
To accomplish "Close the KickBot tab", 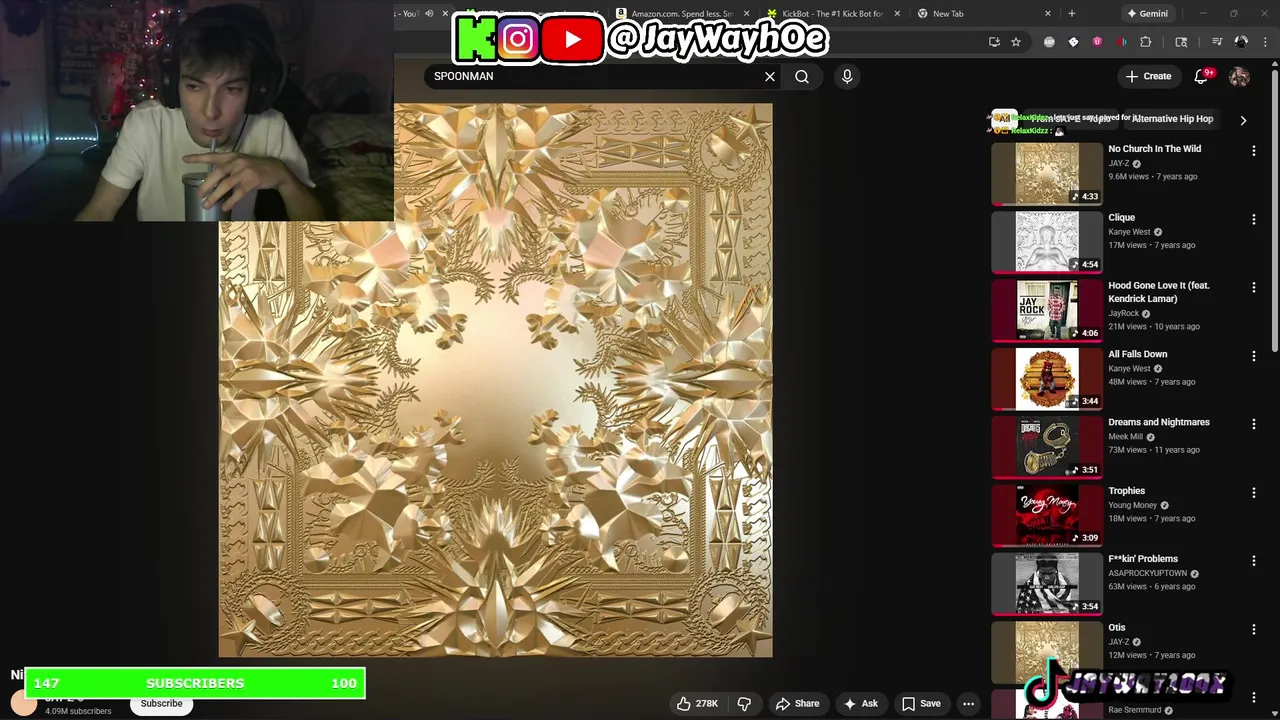I will (x=897, y=13).
